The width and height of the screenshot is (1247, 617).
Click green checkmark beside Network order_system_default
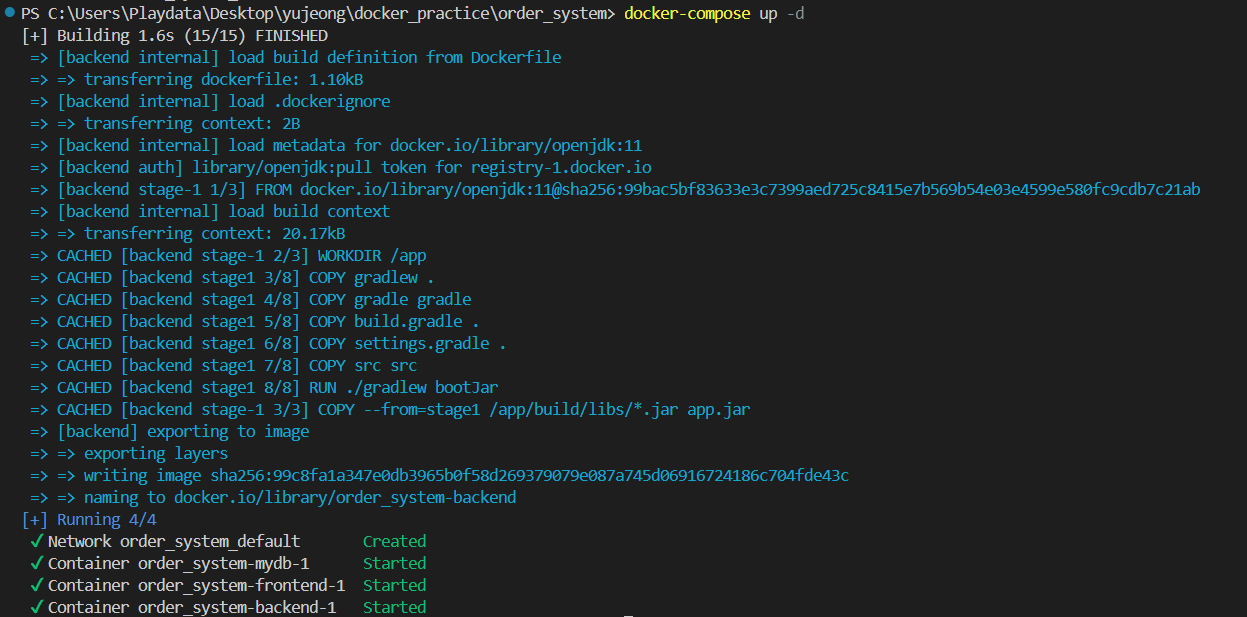(x=37, y=541)
